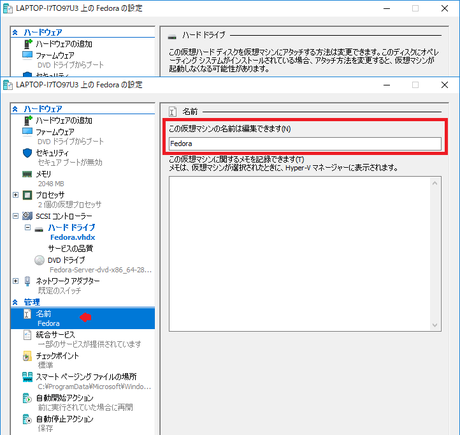Click the セキュリティ shield icon

pos(27,153)
